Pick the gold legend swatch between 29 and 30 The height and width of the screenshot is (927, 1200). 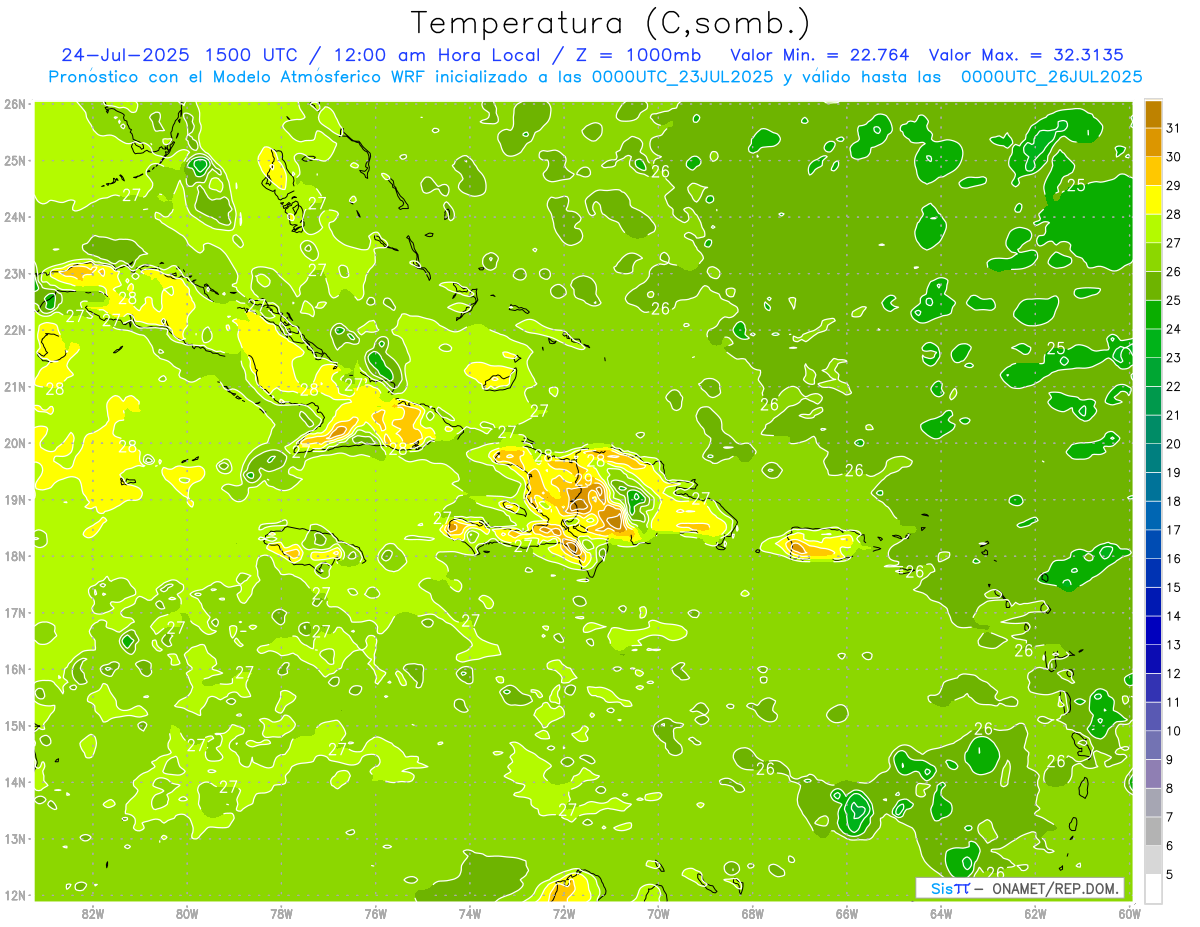click(1153, 171)
